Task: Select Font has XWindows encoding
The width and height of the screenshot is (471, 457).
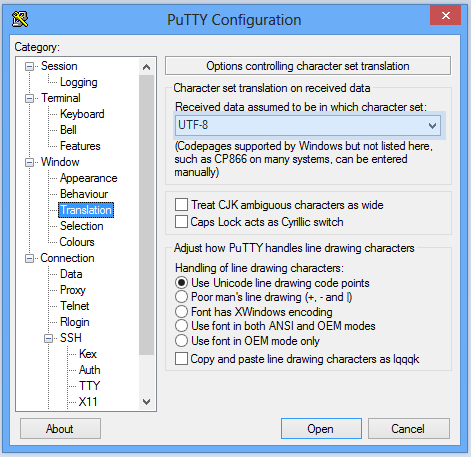Action: point(181,312)
